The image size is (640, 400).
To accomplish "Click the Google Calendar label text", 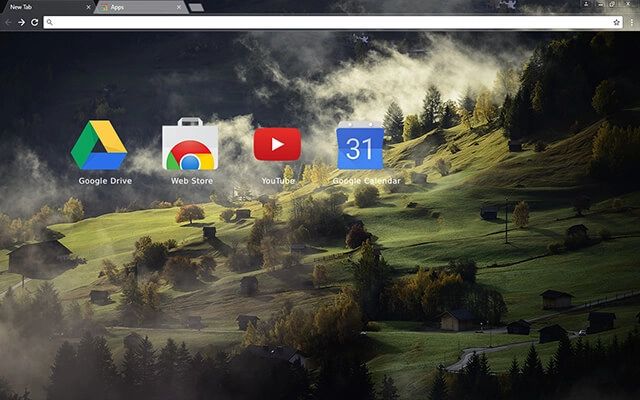I will [367, 181].
